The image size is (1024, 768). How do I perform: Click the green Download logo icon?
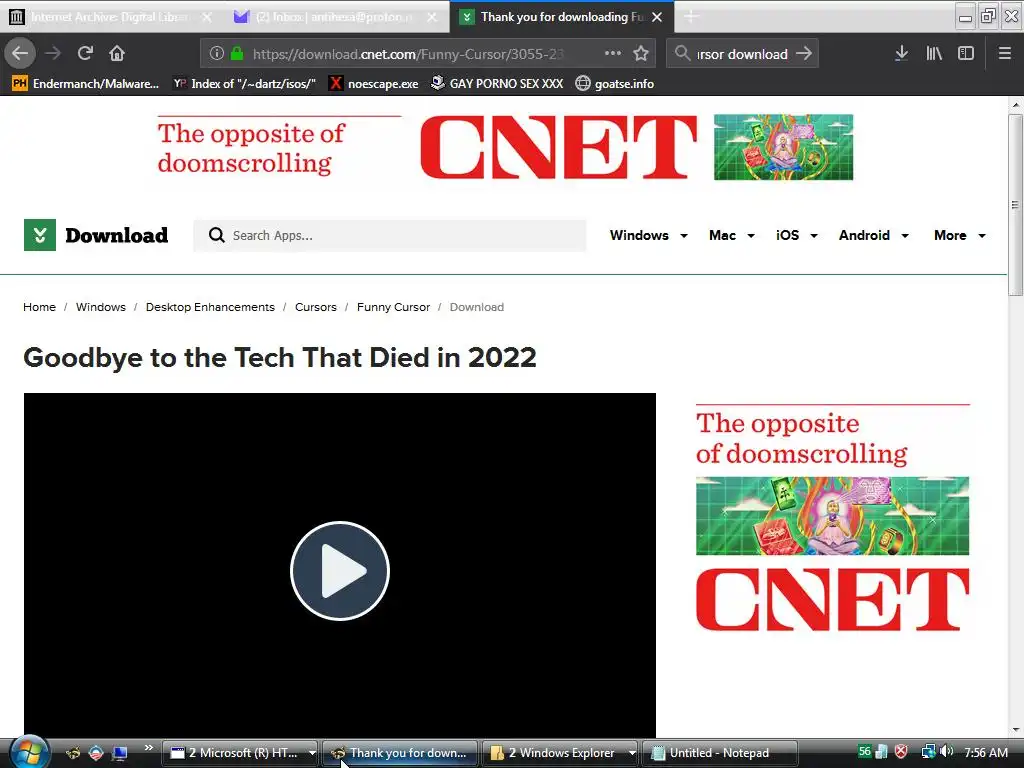pyautogui.click(x=40, y=235)
